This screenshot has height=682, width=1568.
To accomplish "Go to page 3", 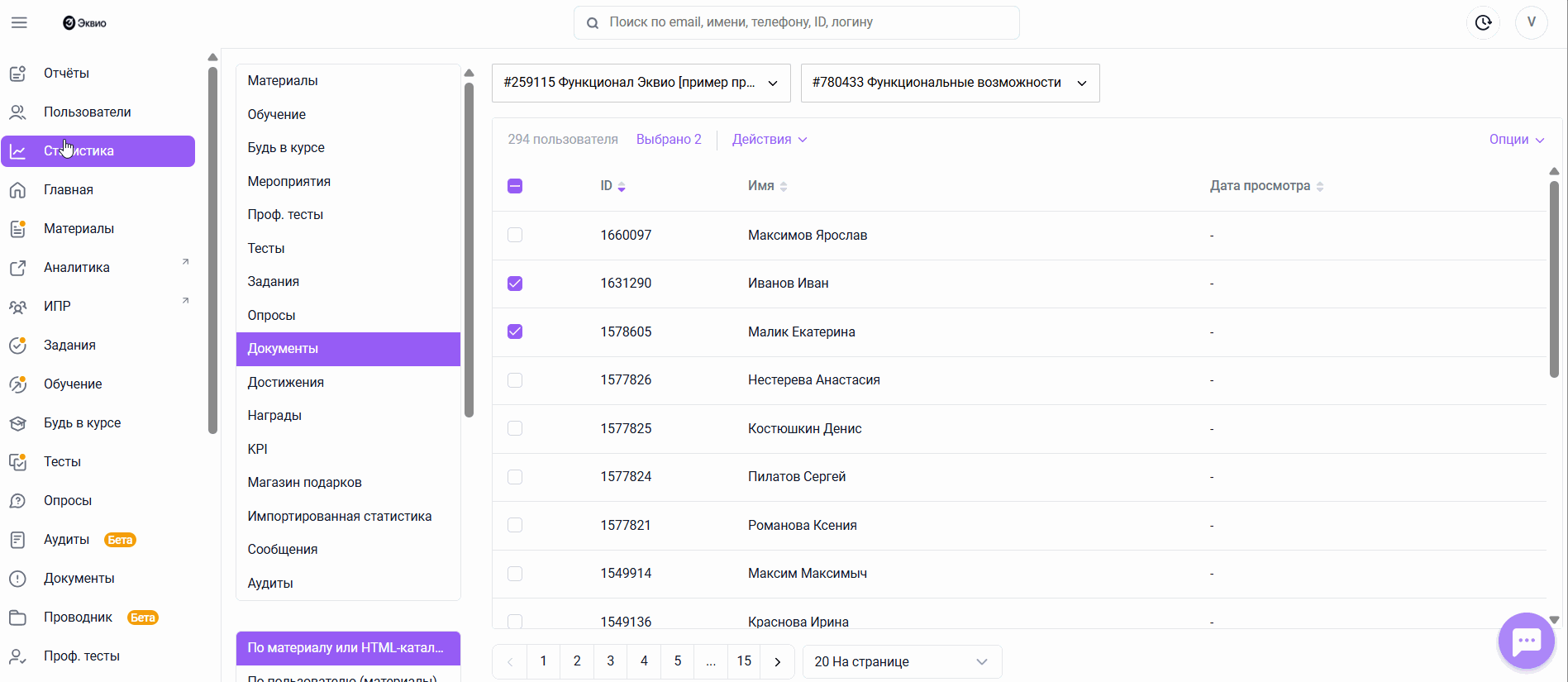I will pyautogui.click(x=611, y=661).
